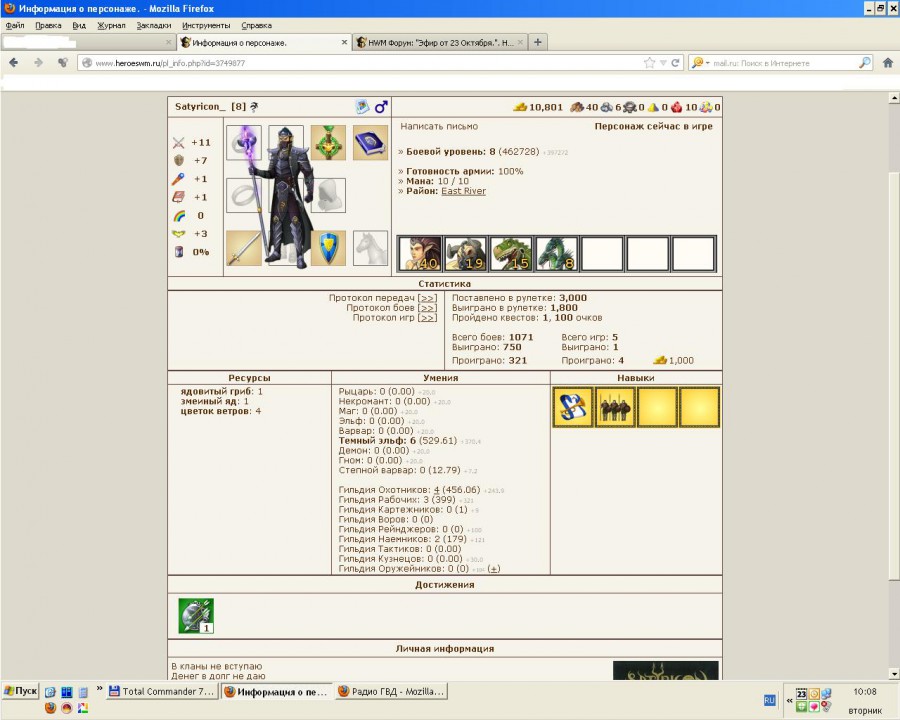Click the page scrollbar up arrow

coord(894,98)
